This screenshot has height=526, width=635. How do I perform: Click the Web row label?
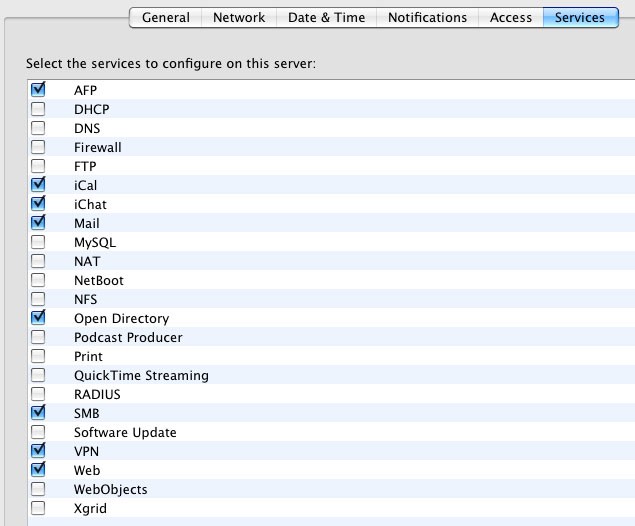pyautogui.click(x=87, y=471)
